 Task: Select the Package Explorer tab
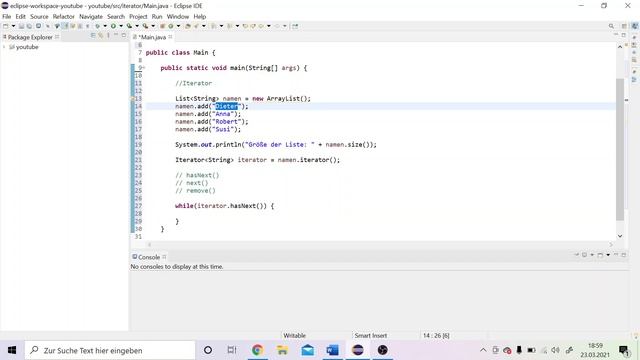point(30,37)
